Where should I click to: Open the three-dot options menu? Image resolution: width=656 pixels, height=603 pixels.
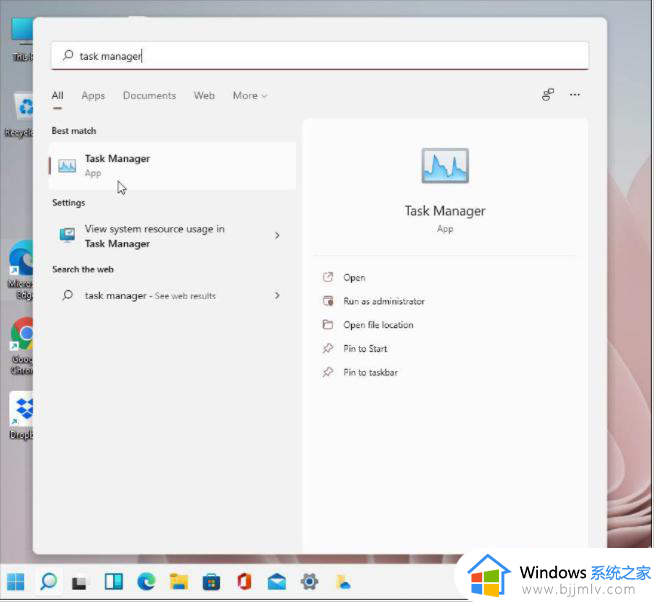click(x=575, y=95)
